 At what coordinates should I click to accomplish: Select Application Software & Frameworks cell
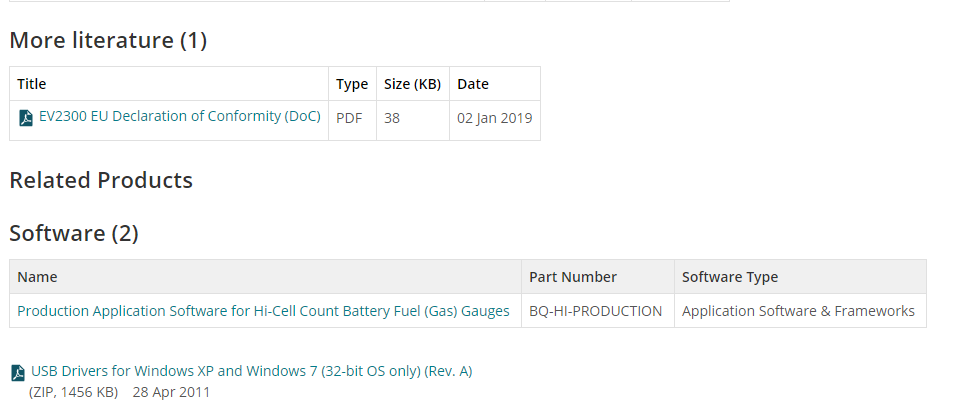pyautogui.click(x=798, y=311)
